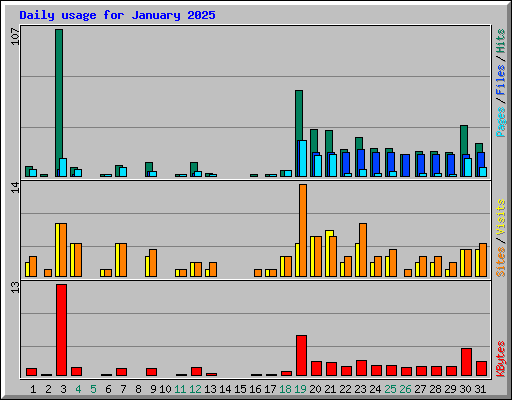Click the 'Daily usage for January 2025' title
This screenshot has width=512, height=400.
pyautogui.click(x=117, y=15)
